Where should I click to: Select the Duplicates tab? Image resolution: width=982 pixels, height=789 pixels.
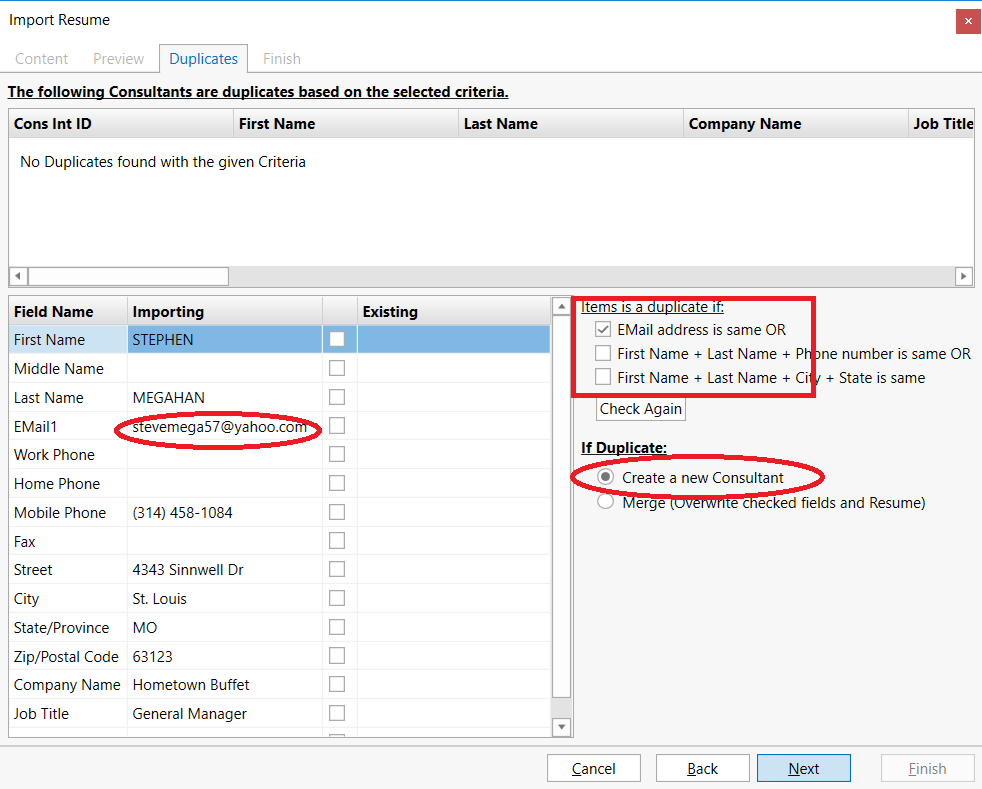tap(204, 59)
